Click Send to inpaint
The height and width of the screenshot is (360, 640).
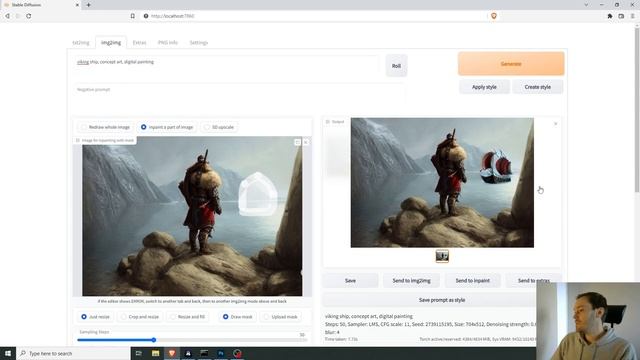point(472,281)
